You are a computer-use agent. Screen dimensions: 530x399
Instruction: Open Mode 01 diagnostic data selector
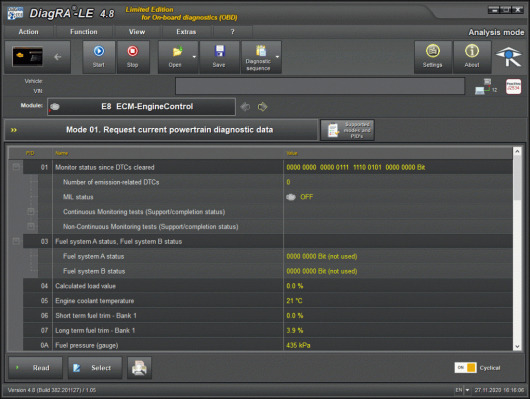[161, 130]
